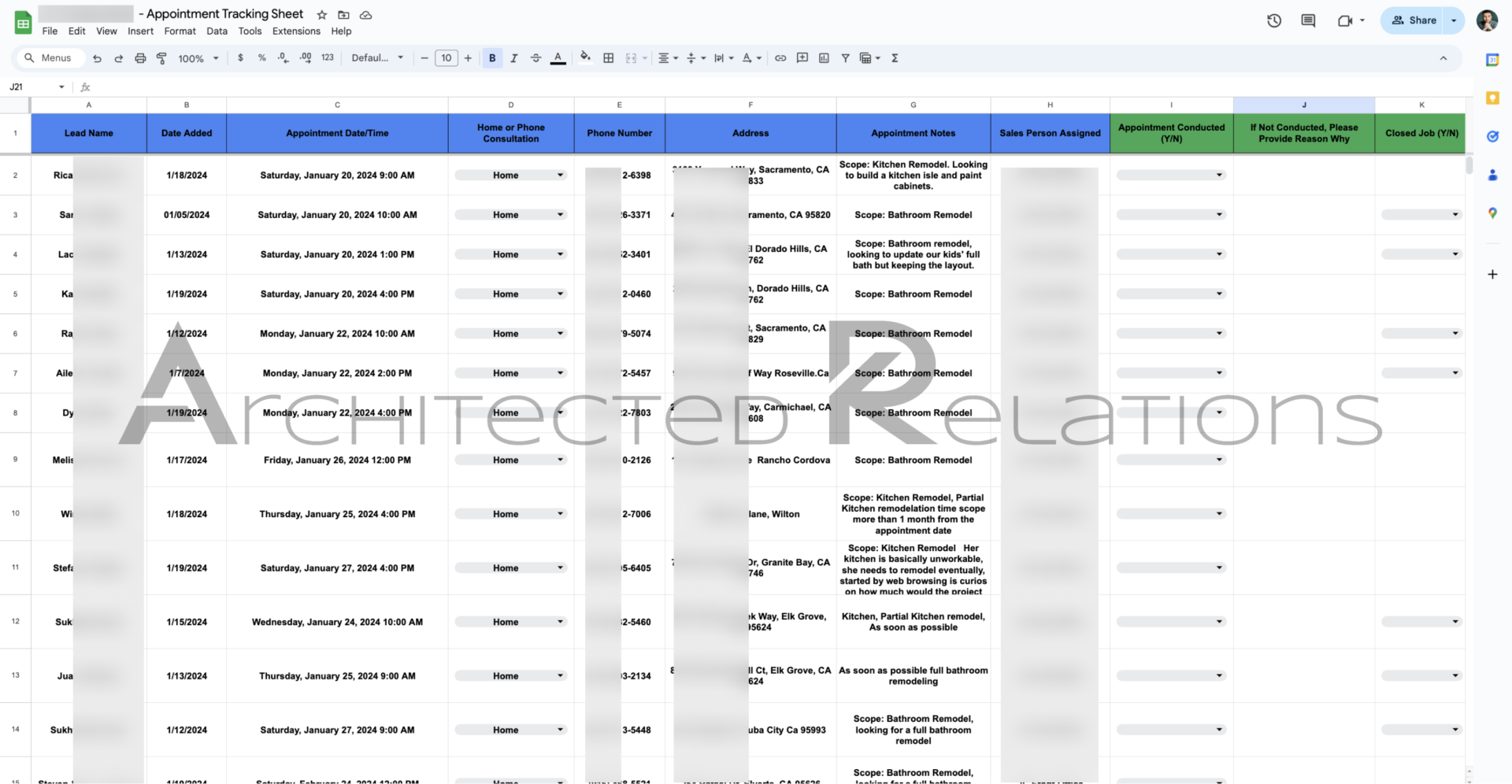Insert a link using the chain icon
The image size is (1512, 784).
click(780, 58)
